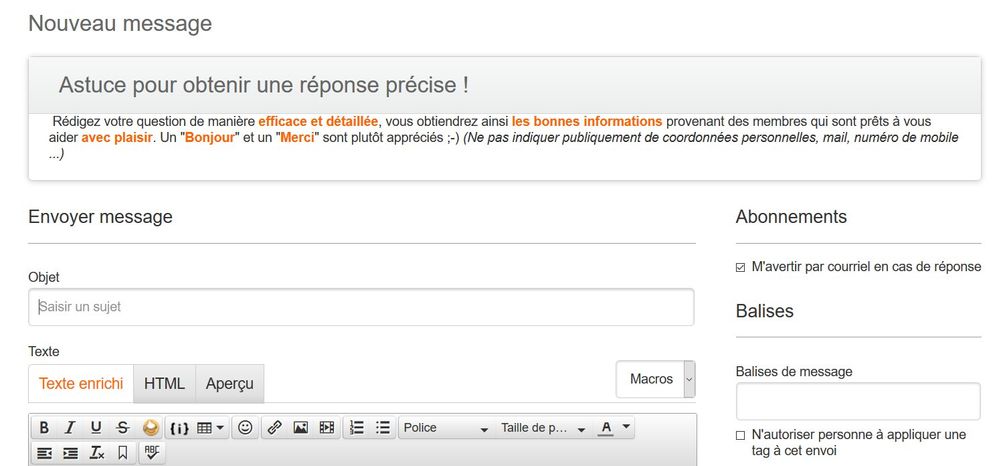Click 'Nouveau message' heading
This screenshot has height=466, width=999.
(x=120, y=24)
